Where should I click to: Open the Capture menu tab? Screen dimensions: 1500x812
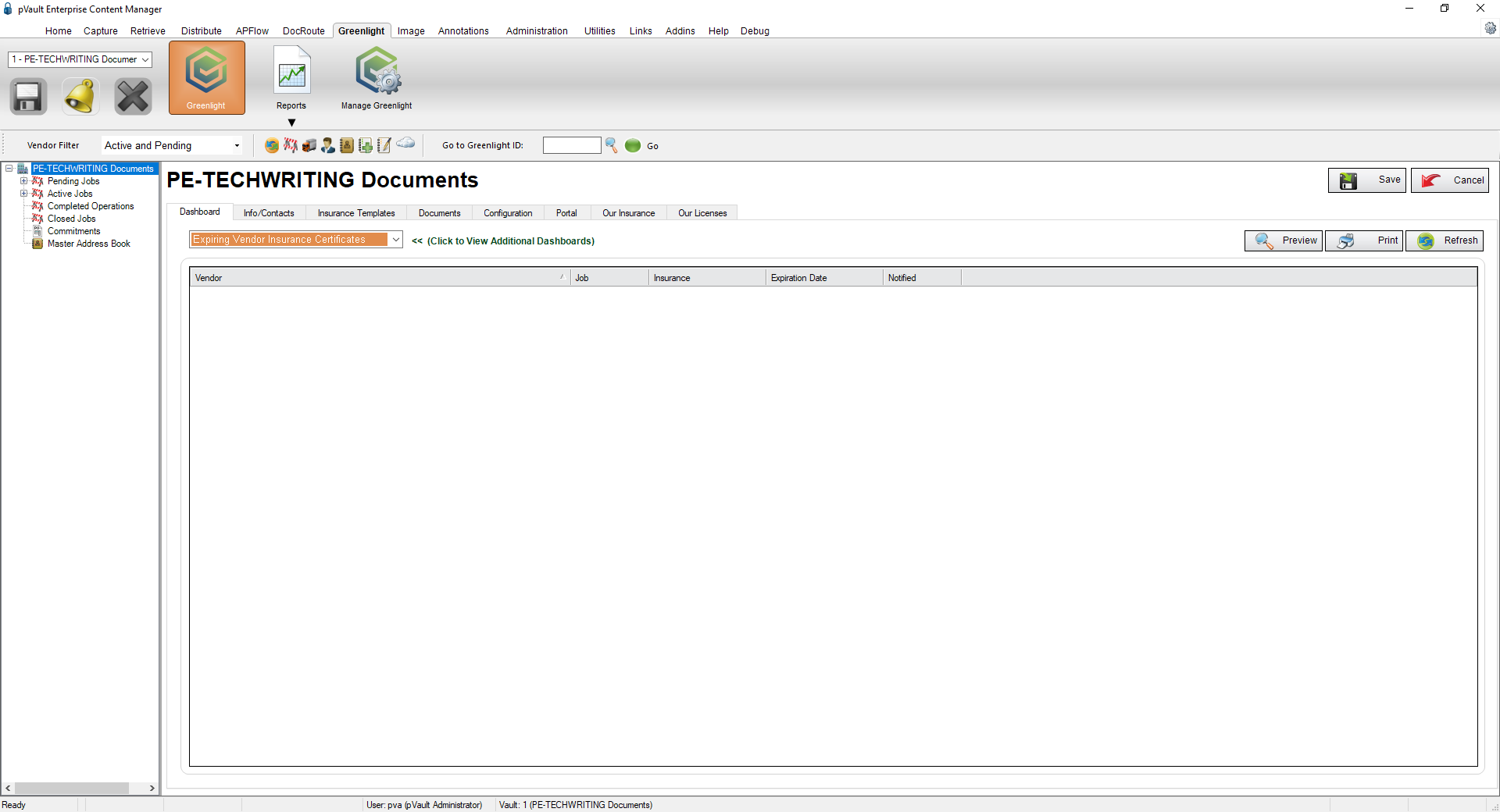(x=101, y=31)
